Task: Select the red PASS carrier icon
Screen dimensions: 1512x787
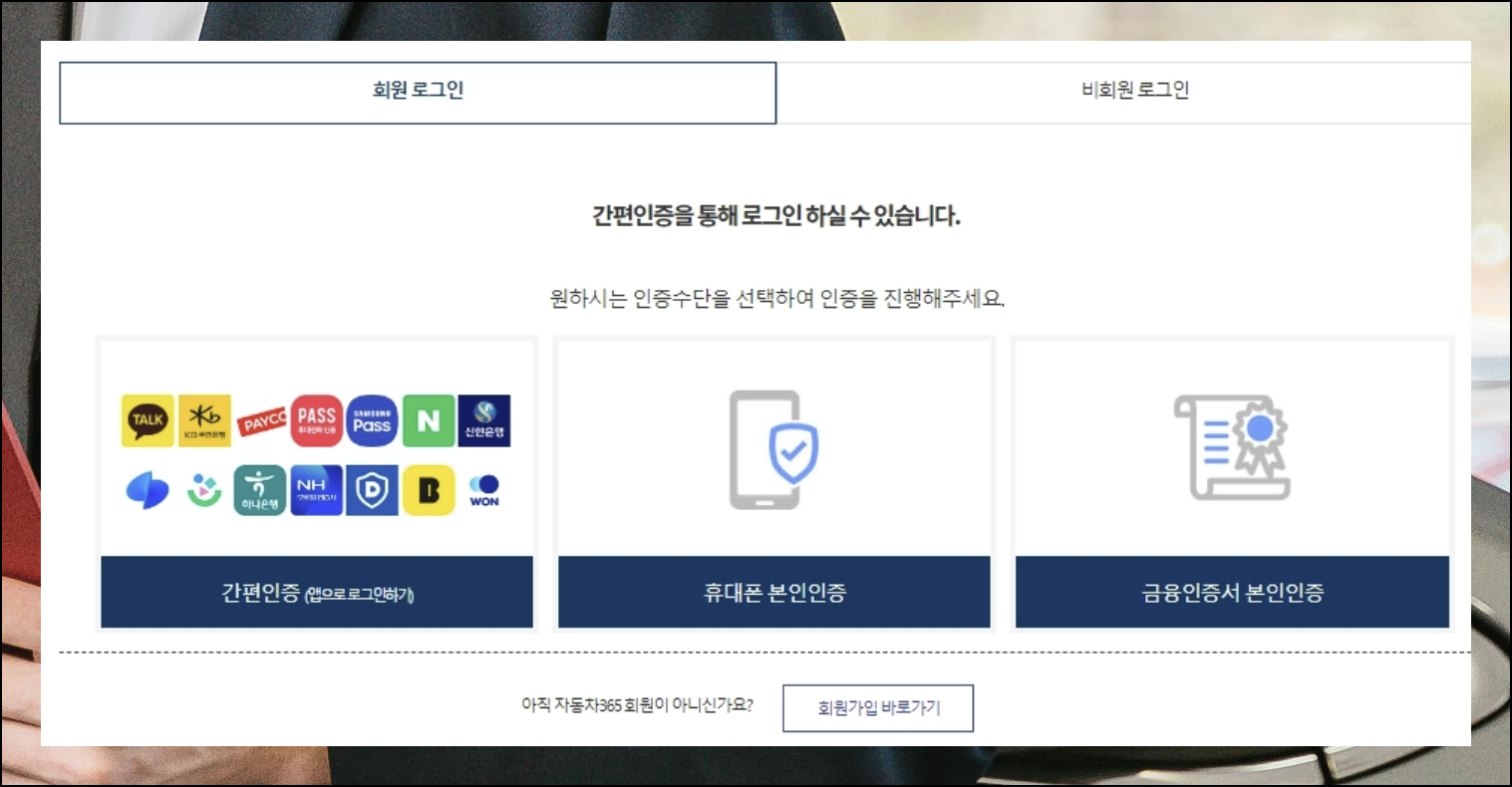Action: [x=317, y=420]
